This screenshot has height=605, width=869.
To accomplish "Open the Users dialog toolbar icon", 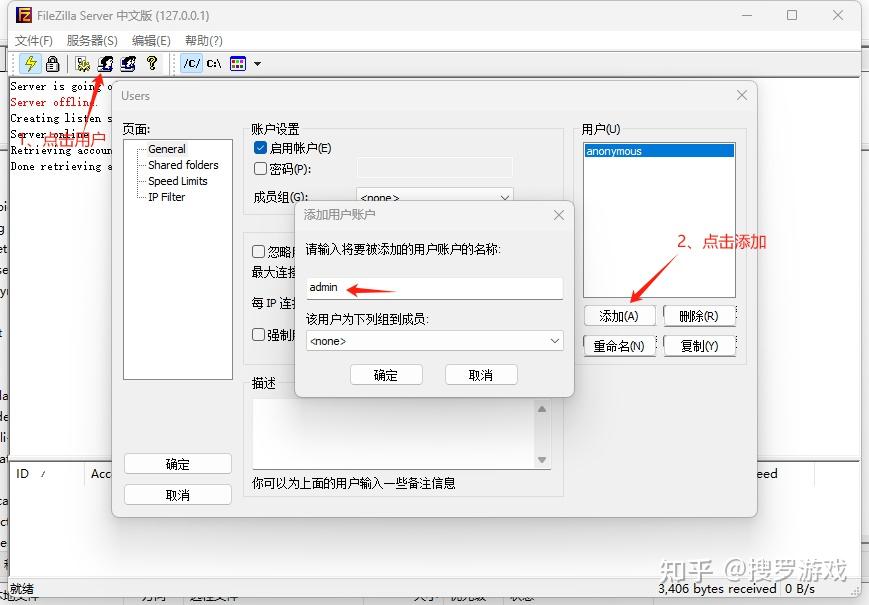I will (x=105, y=64).
